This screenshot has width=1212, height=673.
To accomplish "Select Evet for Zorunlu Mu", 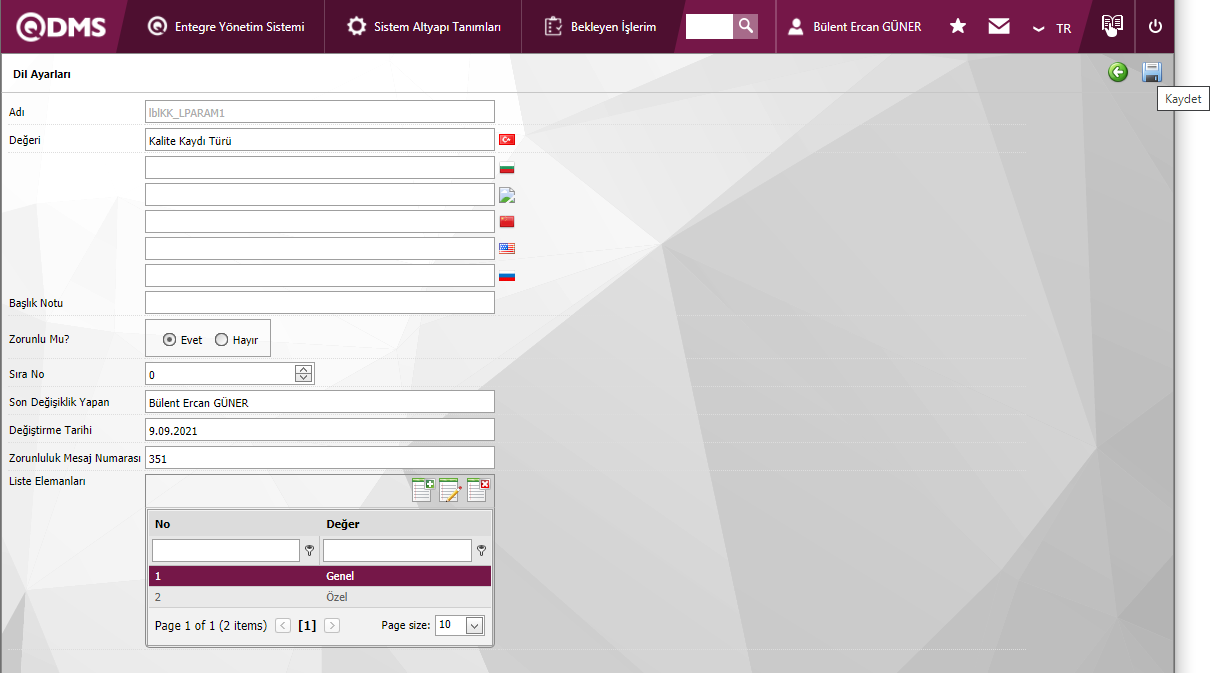I will (x=169, y=340).
